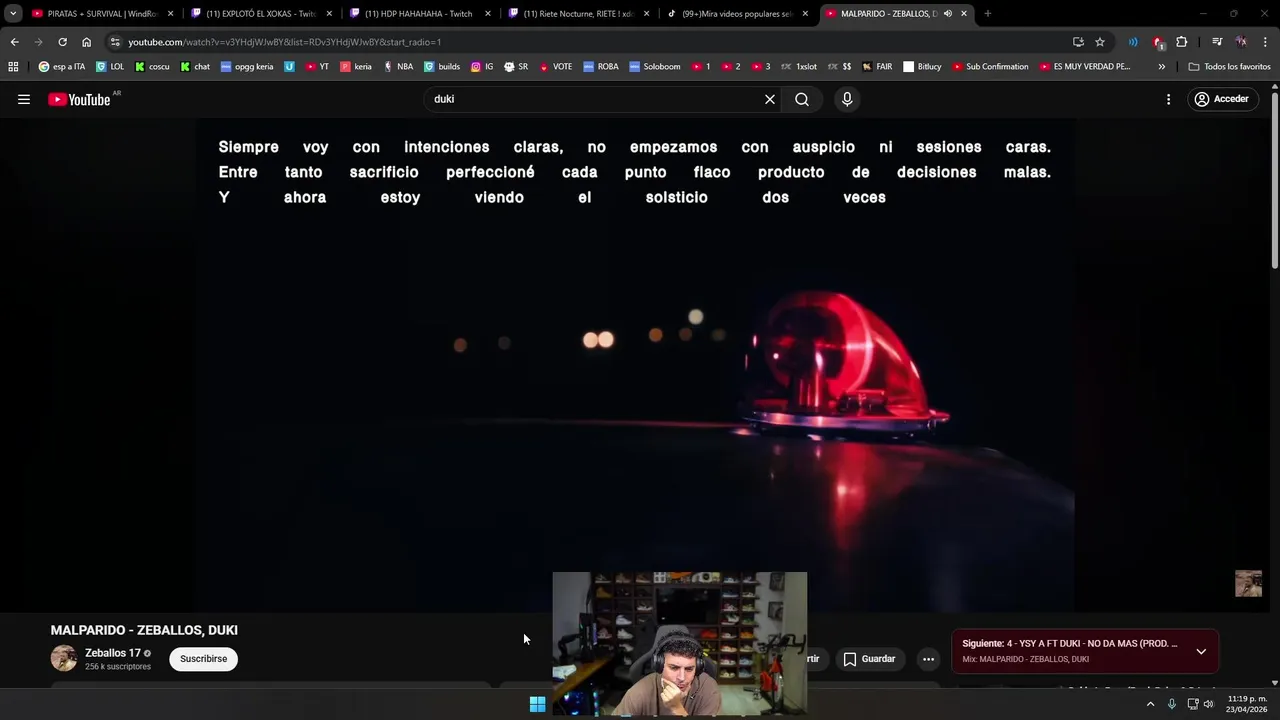Go to the YouTube home logo

point(79,99)
